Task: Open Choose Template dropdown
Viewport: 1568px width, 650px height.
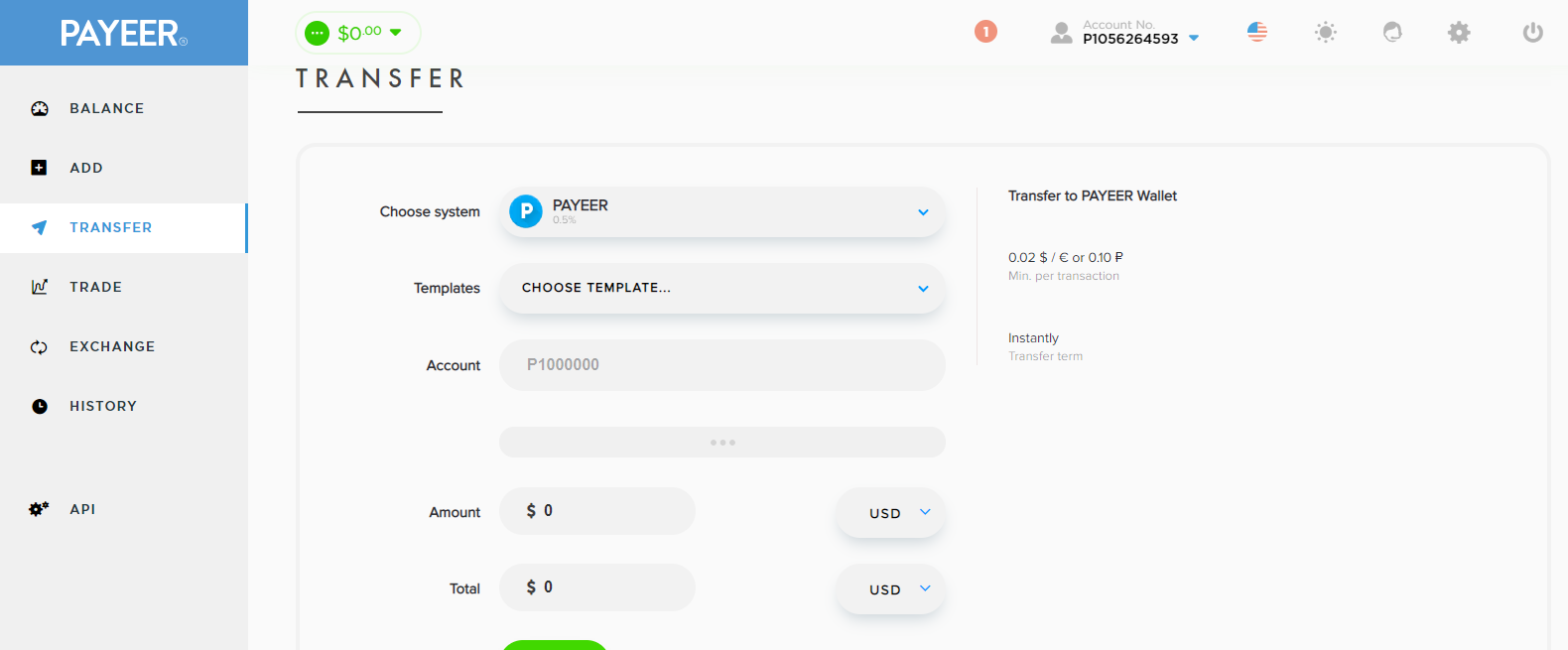Action: click(722, 288)
